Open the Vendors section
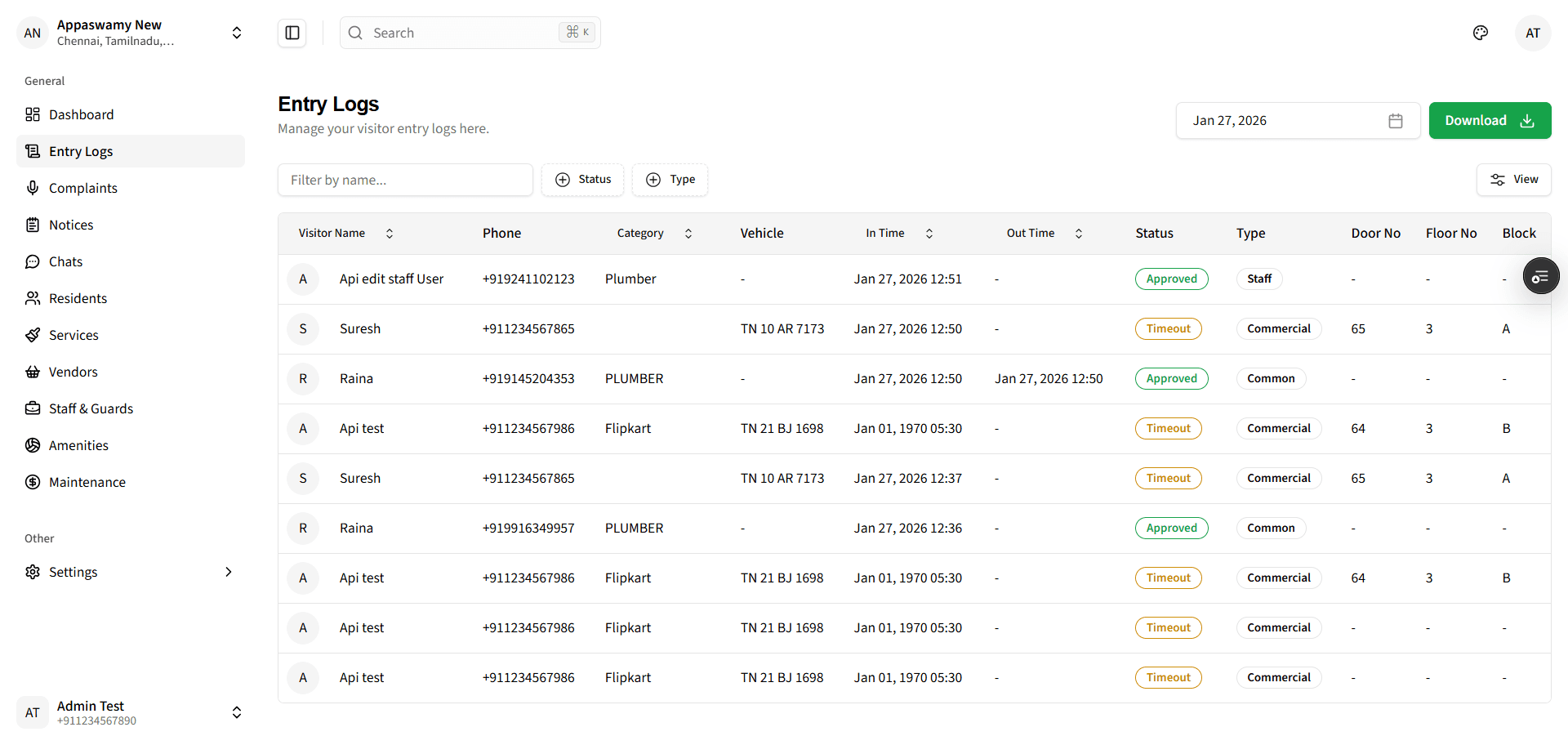1568x745 pixels. coord(73,372)
